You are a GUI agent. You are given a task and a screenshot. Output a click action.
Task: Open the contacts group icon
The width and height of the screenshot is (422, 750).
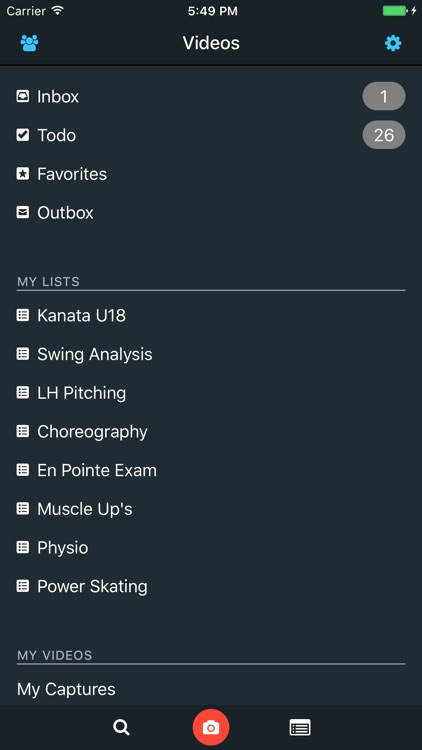click(29, 44)
